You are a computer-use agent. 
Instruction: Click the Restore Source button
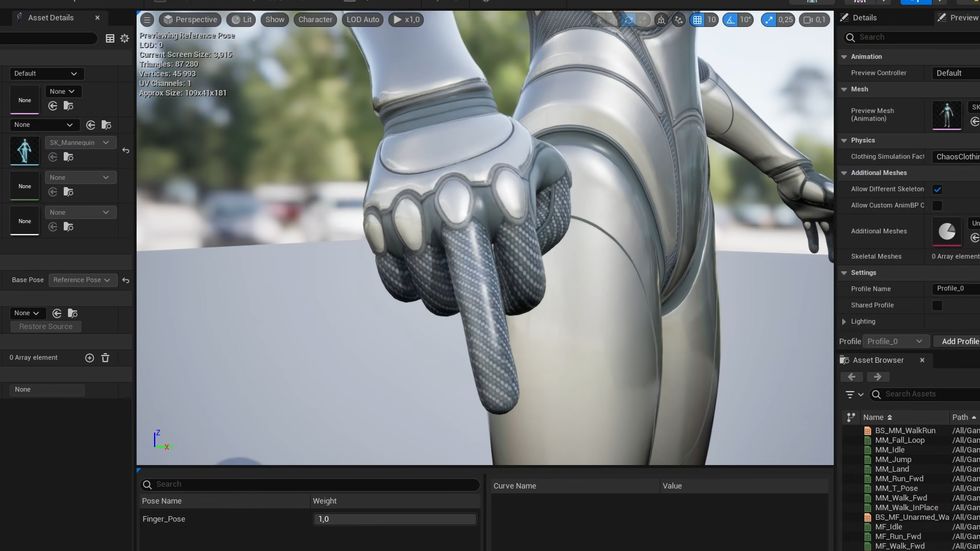(46, 326)
